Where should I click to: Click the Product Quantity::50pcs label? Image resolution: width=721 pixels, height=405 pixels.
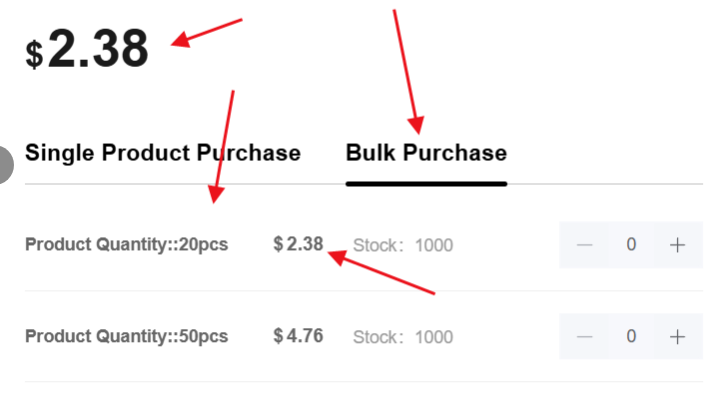(126, 336)
